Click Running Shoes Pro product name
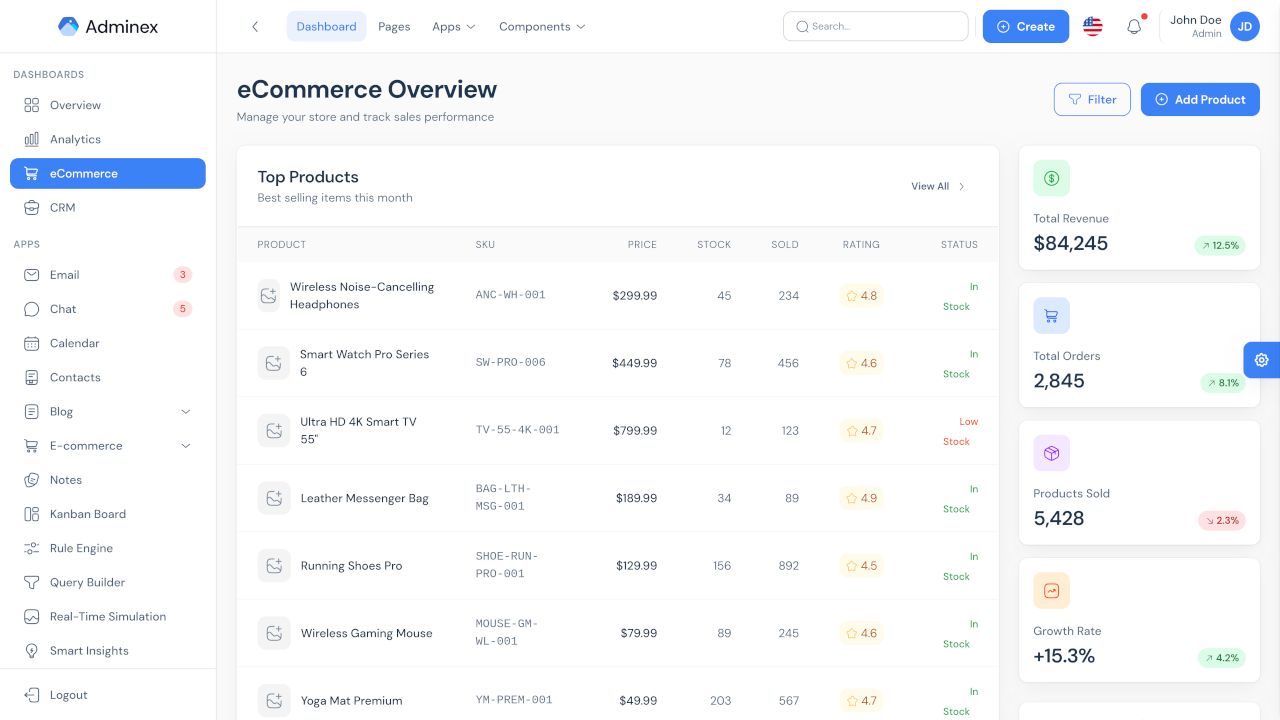The height and width of the screenshot is (720, 1280). [351, 566]
